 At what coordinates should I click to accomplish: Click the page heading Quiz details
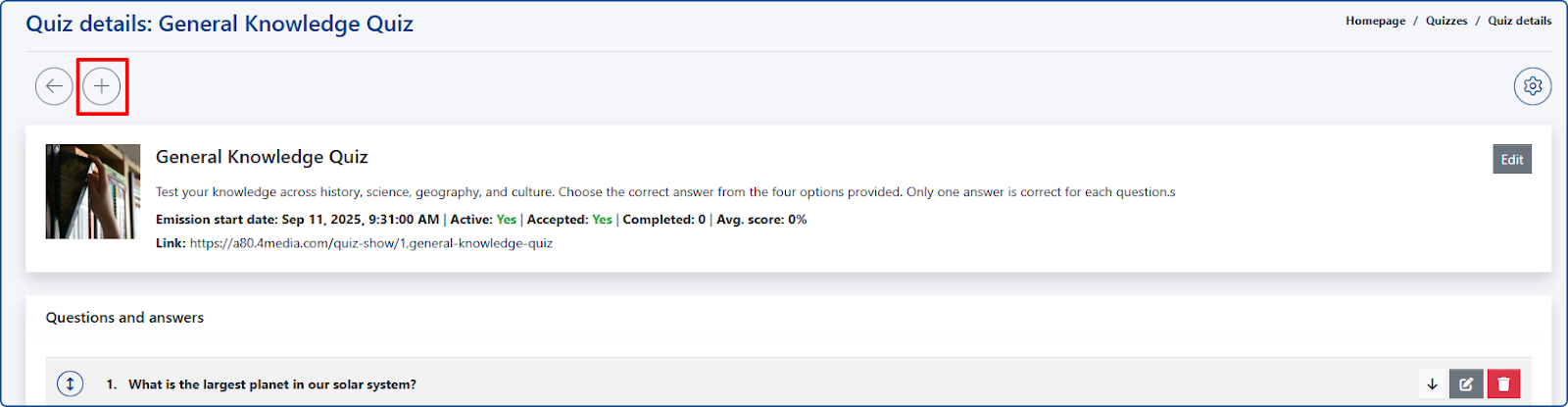(220, 24)
